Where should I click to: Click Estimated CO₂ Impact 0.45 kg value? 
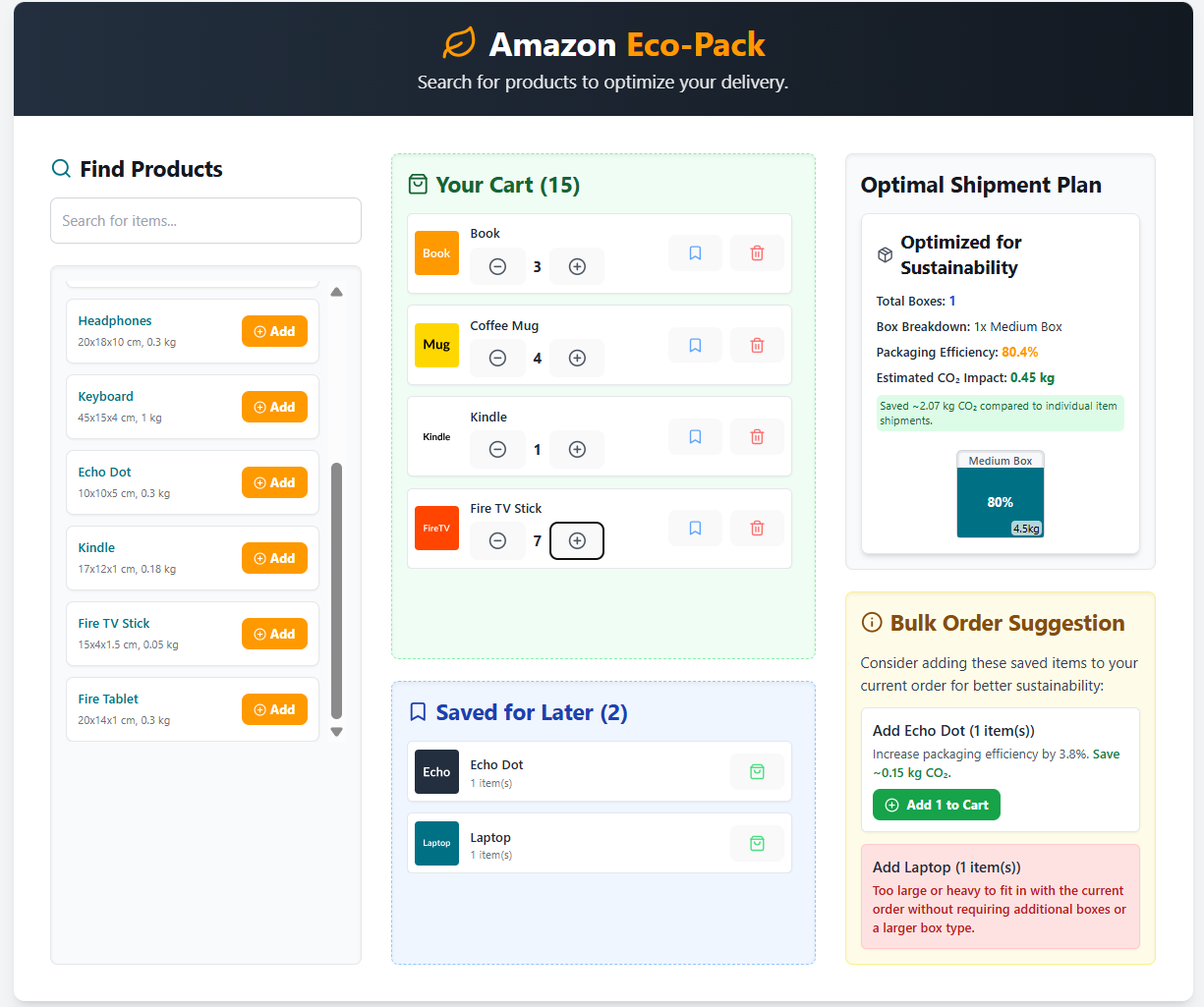(x=1032, y=378)
